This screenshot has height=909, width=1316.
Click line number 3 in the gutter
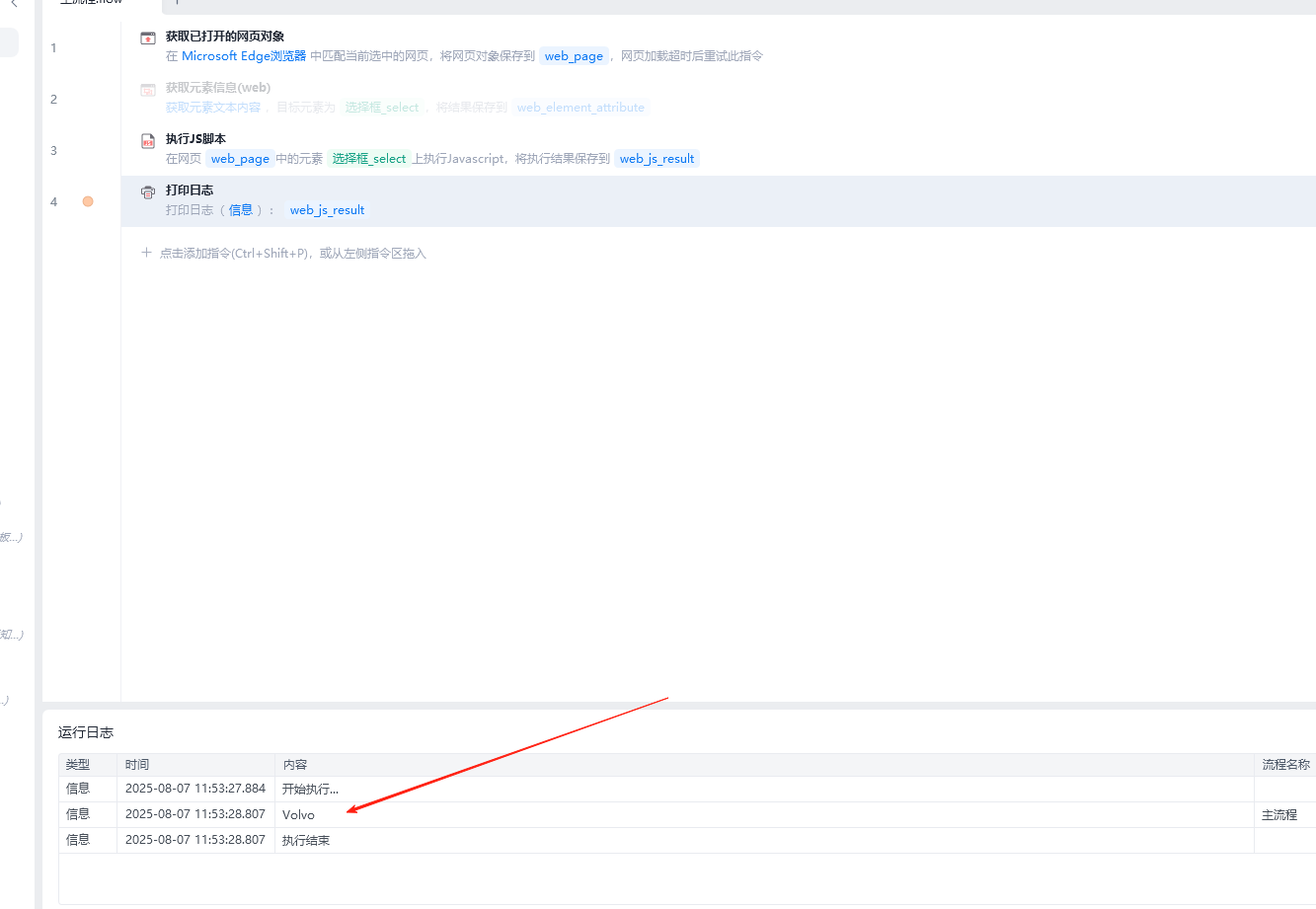(x=53, y=151)
